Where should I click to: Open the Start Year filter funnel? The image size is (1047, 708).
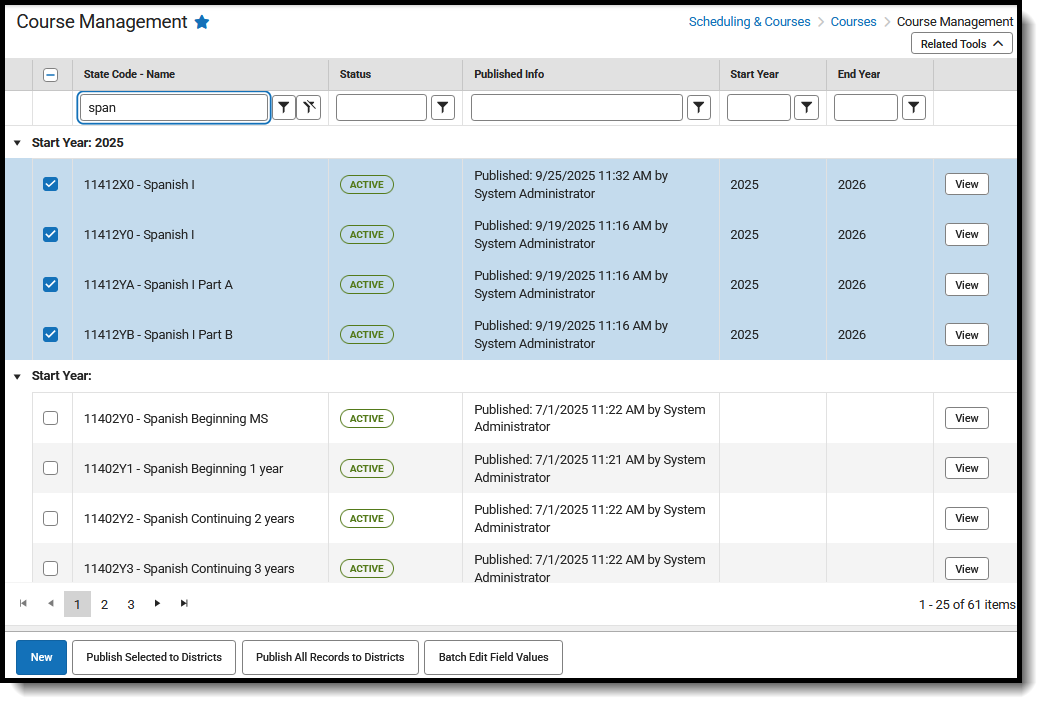(807, 107)
